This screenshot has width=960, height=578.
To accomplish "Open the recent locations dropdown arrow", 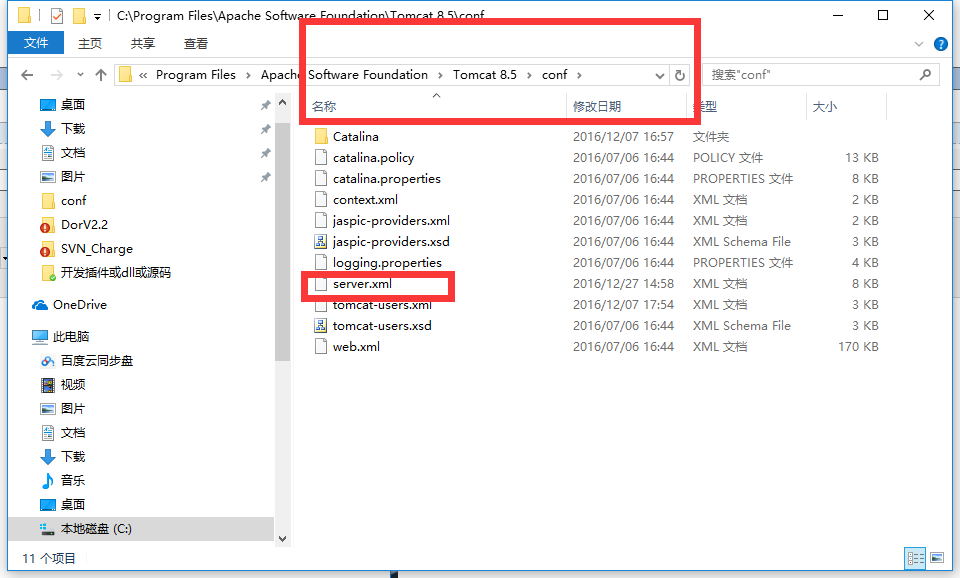I will tap(80, 75).
